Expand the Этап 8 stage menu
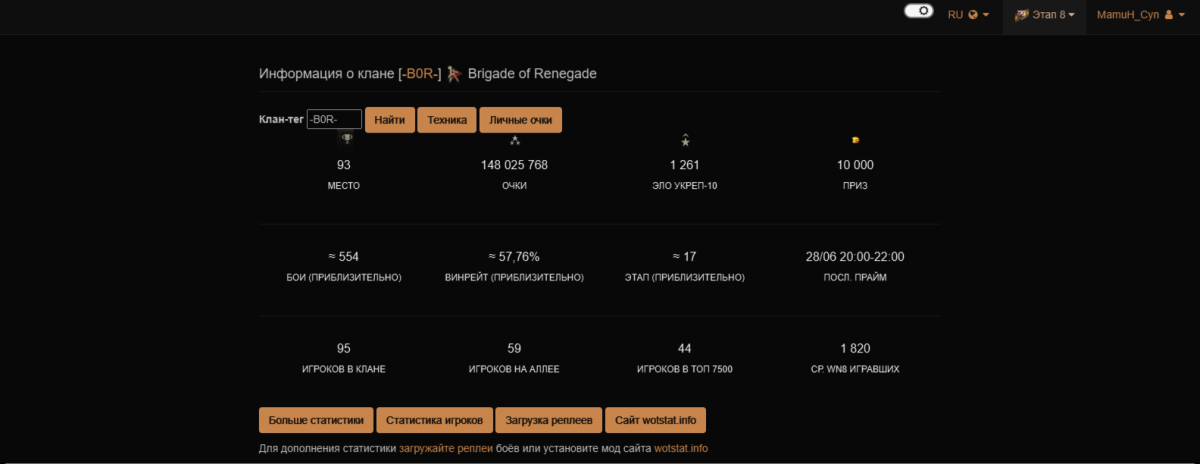Image resolution: width=1200 pixels, height=464 pixels. (x=1044, y=15)
